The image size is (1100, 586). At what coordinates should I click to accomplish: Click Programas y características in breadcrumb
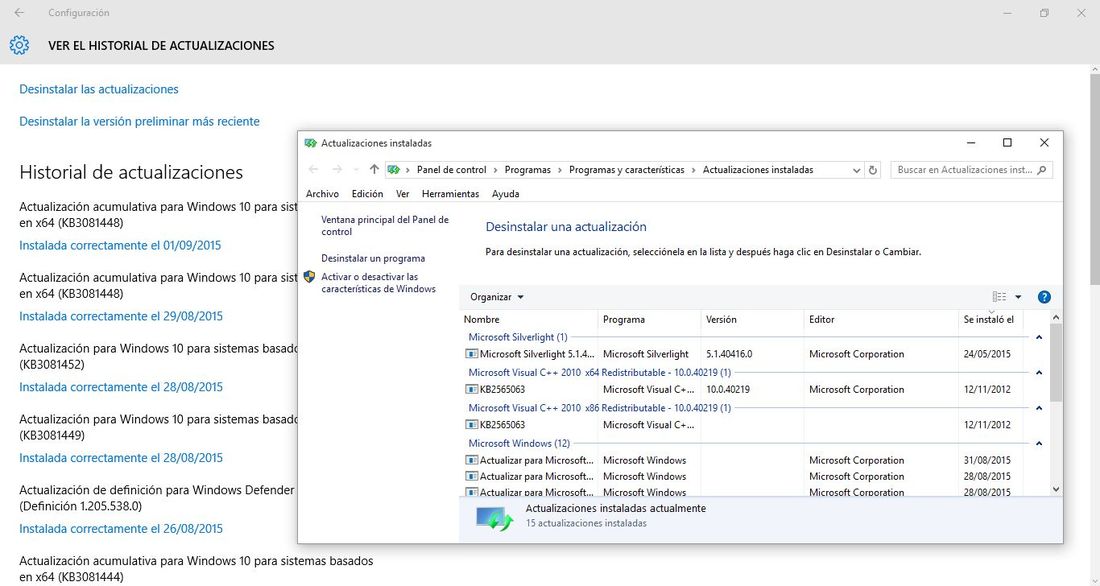(626, 170)
